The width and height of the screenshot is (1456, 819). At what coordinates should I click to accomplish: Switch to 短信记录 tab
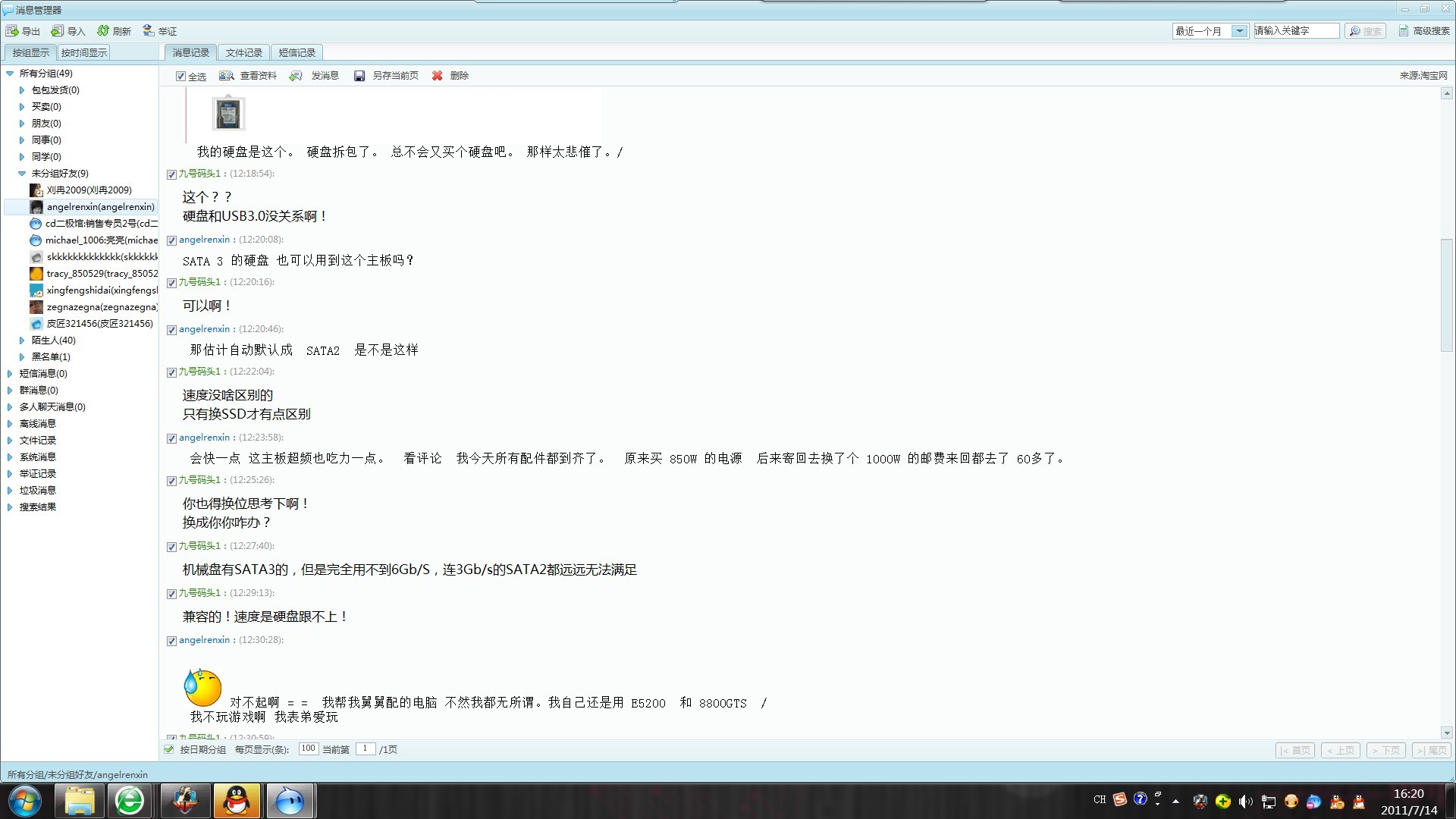pyautogui.click(x=297, y=52)
